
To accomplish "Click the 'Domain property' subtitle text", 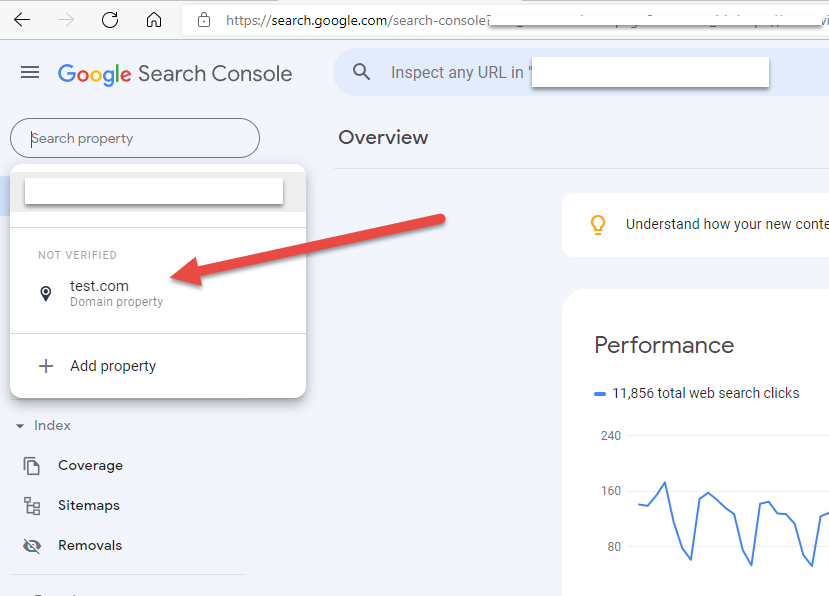I will point(116,302).
